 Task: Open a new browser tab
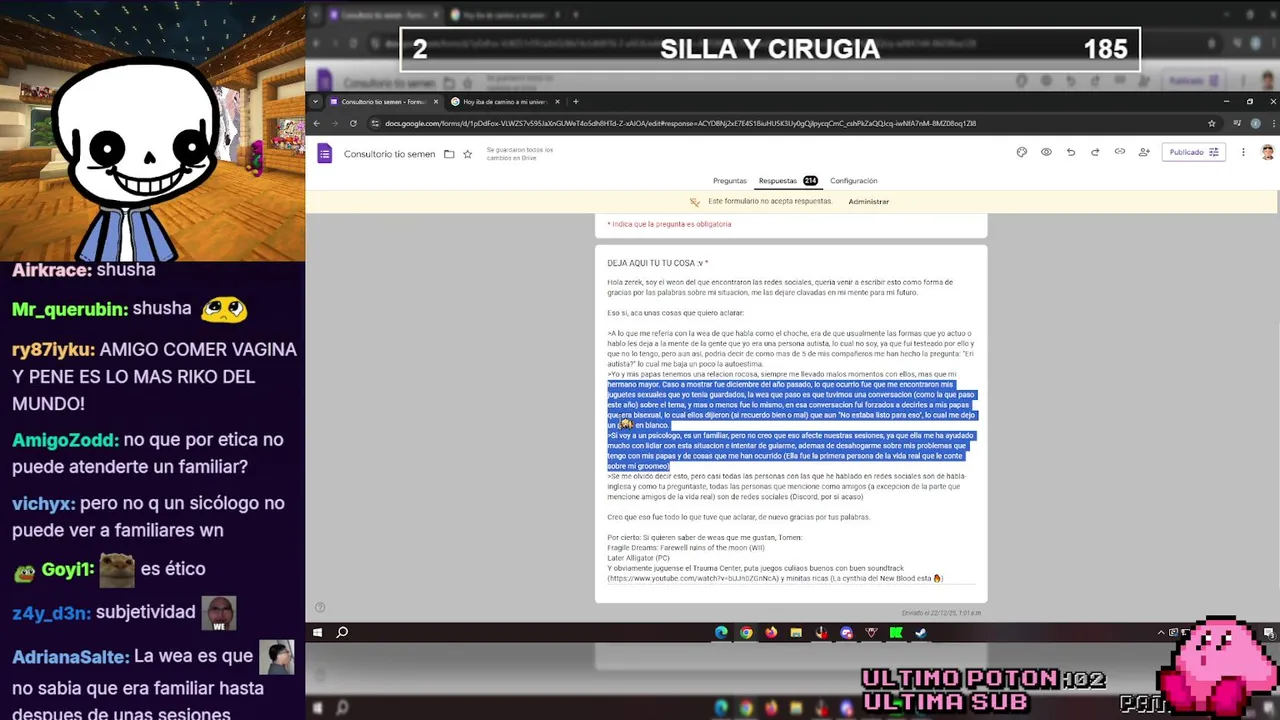pyautogui.click(x=576, y=102)
